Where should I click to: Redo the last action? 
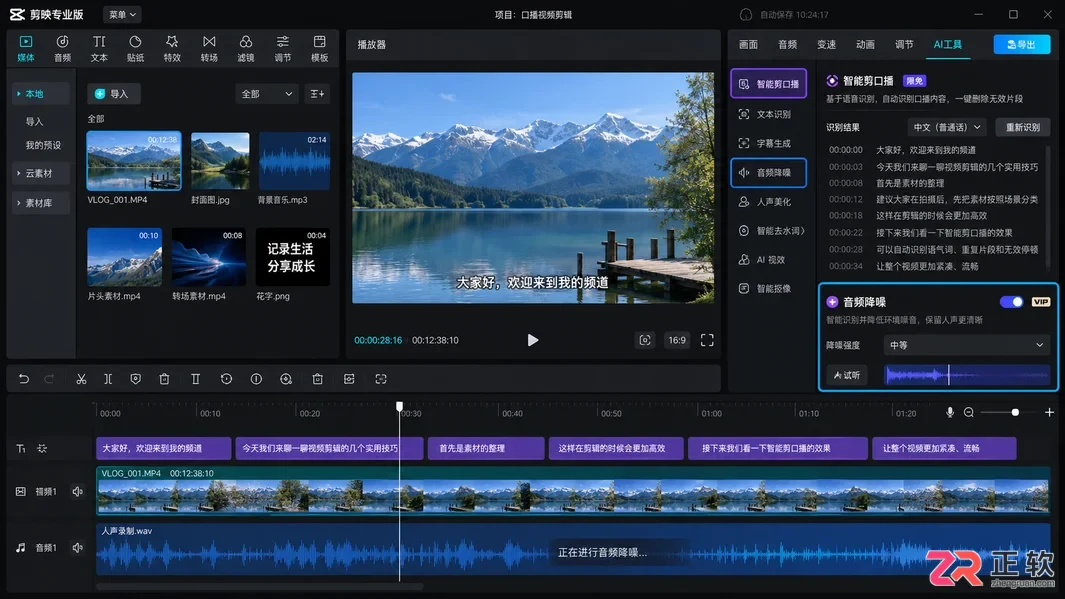click(x=49, y=379)
